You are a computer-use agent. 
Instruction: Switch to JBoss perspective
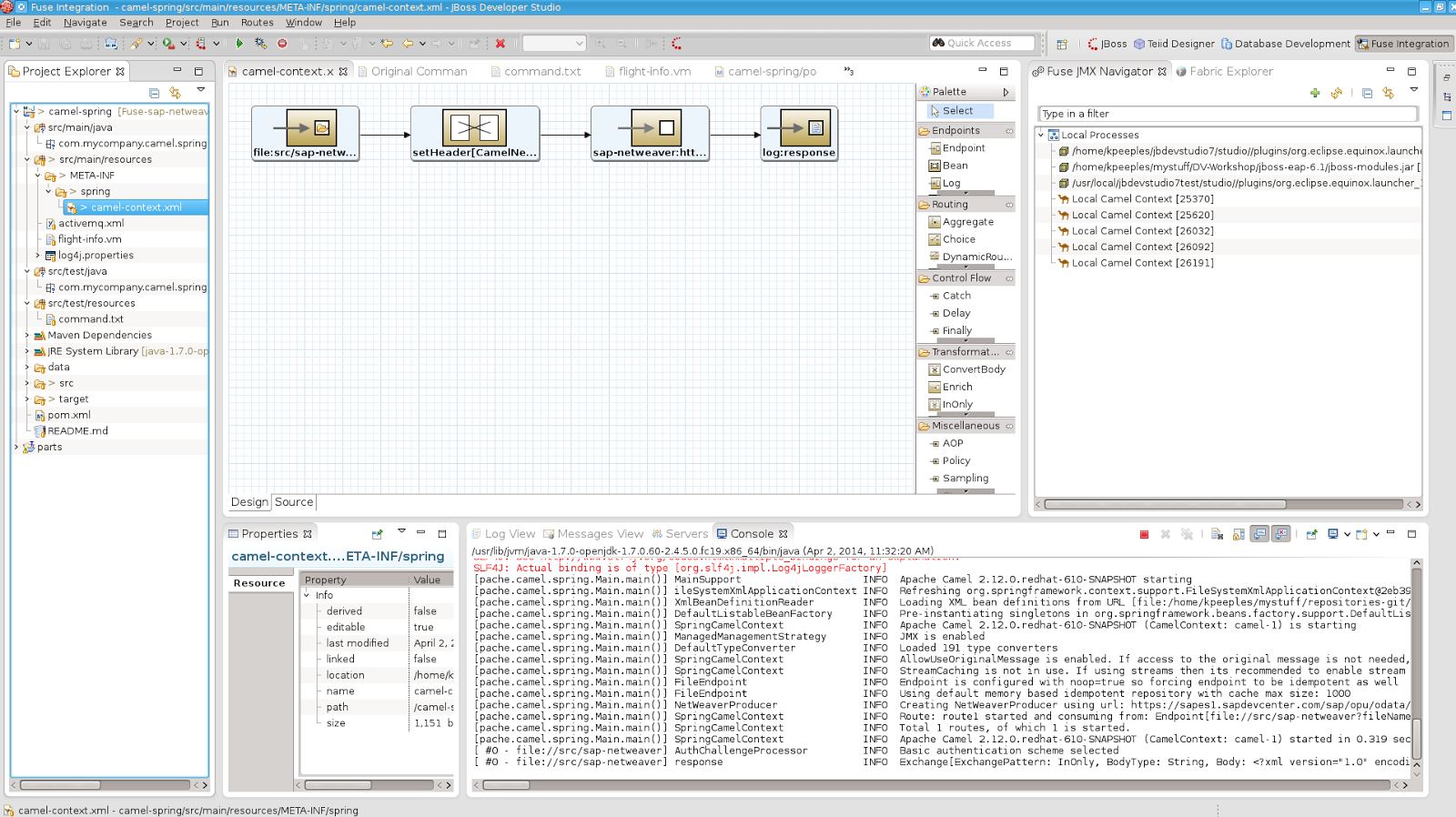click(1107, 44)
